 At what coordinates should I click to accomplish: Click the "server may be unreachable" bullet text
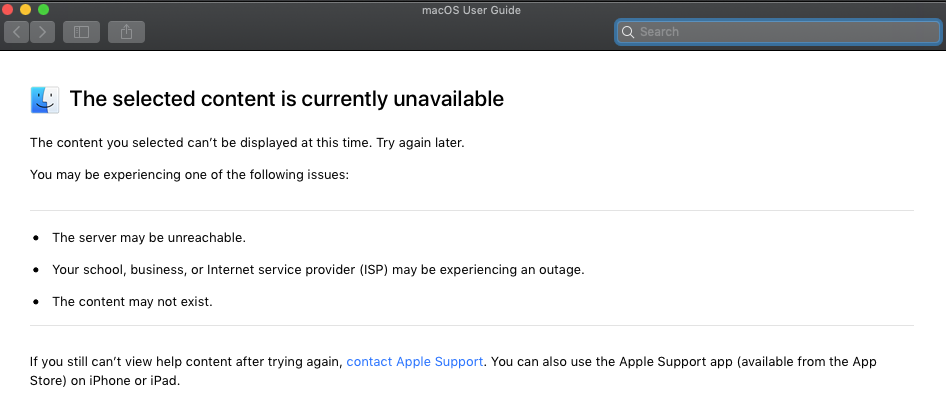pos(149,238)
